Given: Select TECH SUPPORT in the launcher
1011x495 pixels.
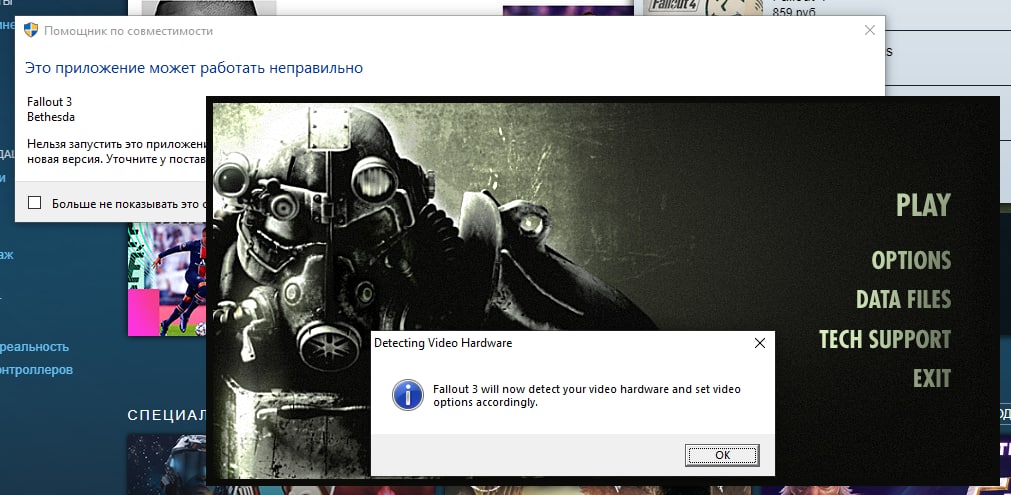Looking at the screenshot, I should (x=885, y=339).
